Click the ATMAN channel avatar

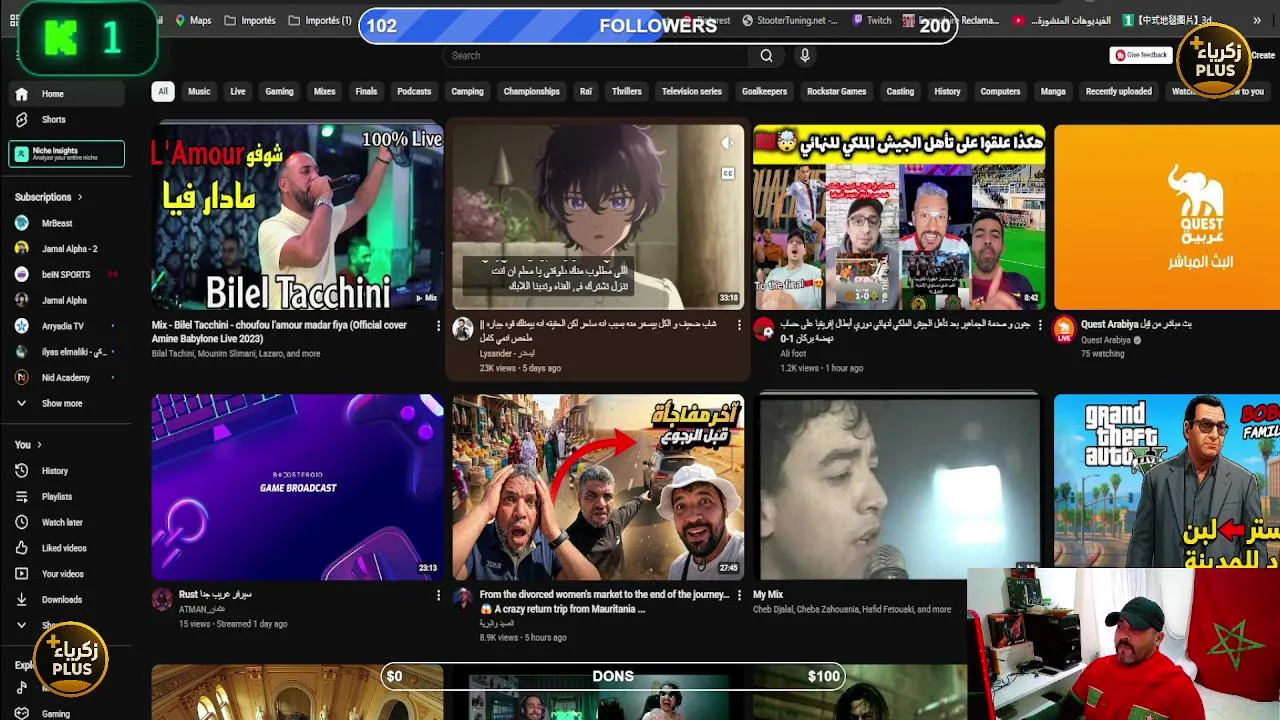tap(162, 599)
